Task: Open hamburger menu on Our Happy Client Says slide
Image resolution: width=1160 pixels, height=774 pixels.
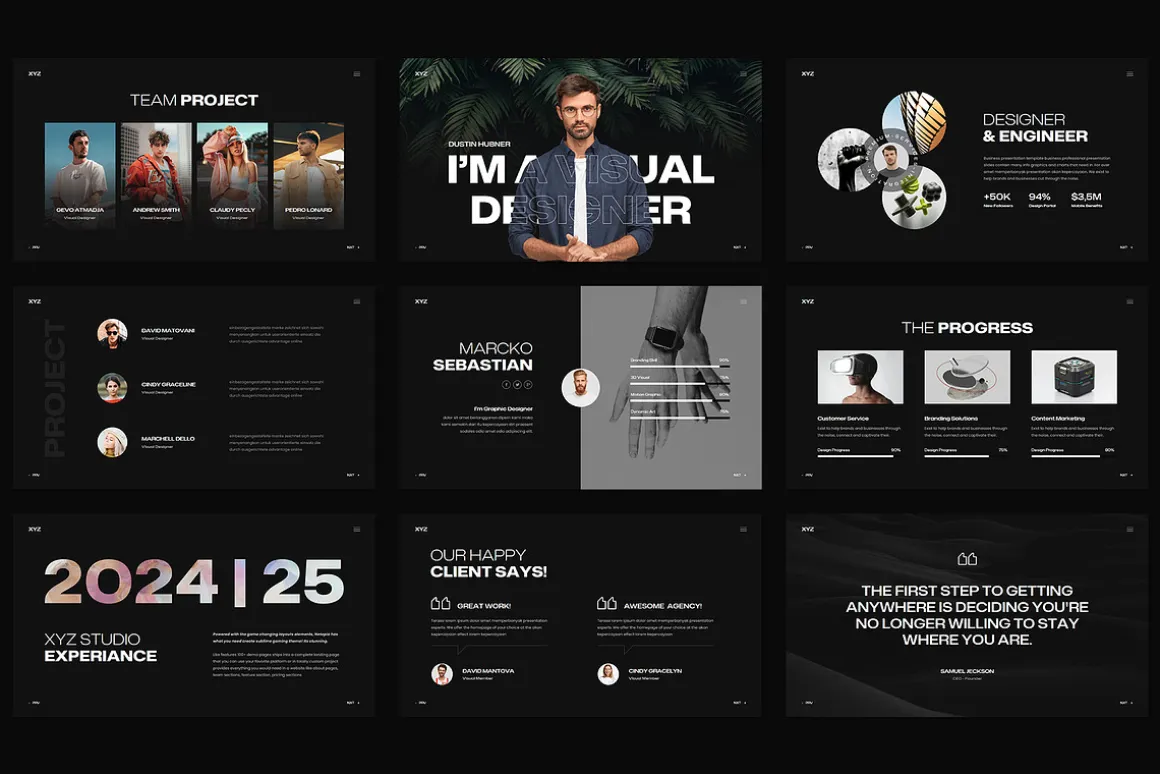Action: tap(743, 529)
